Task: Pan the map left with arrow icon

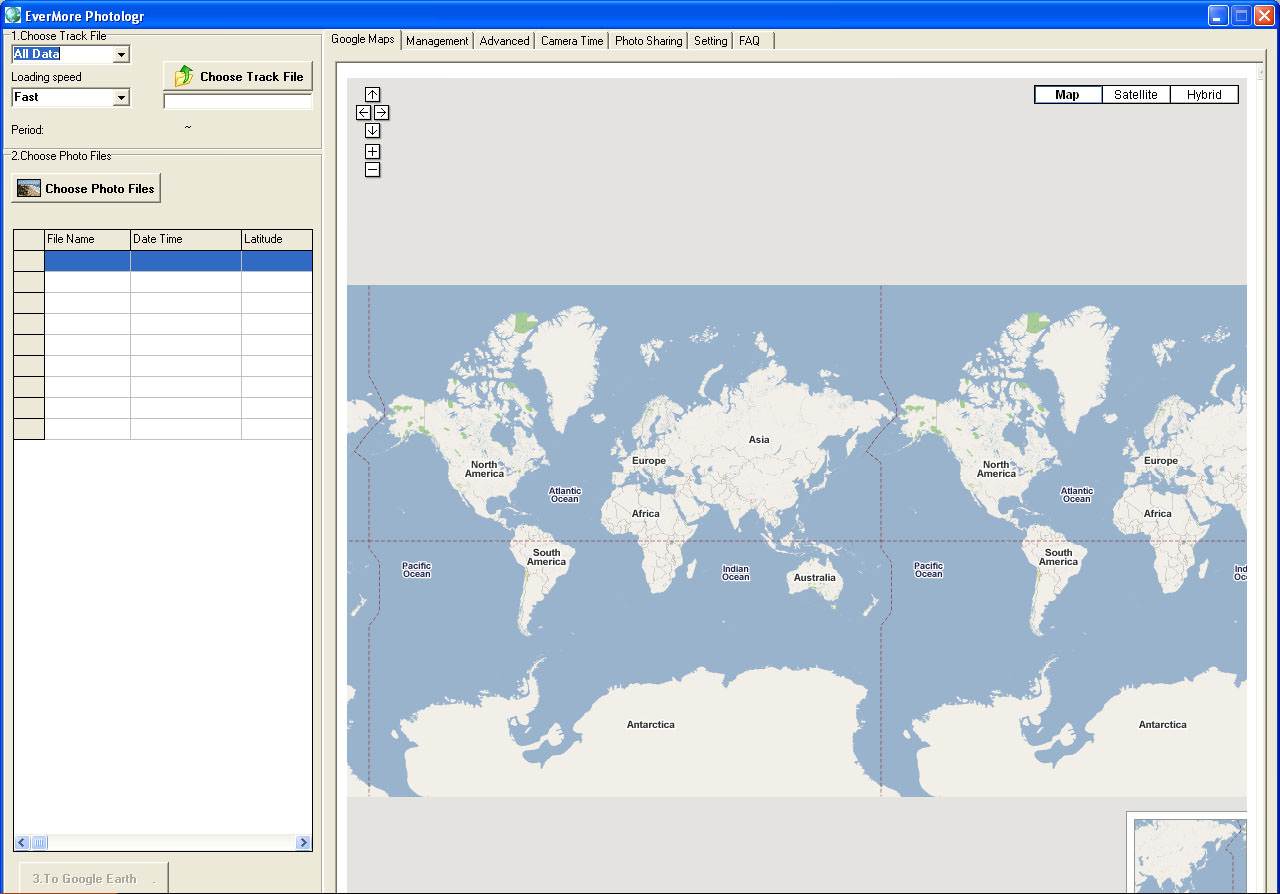Action: click(363, 113)
